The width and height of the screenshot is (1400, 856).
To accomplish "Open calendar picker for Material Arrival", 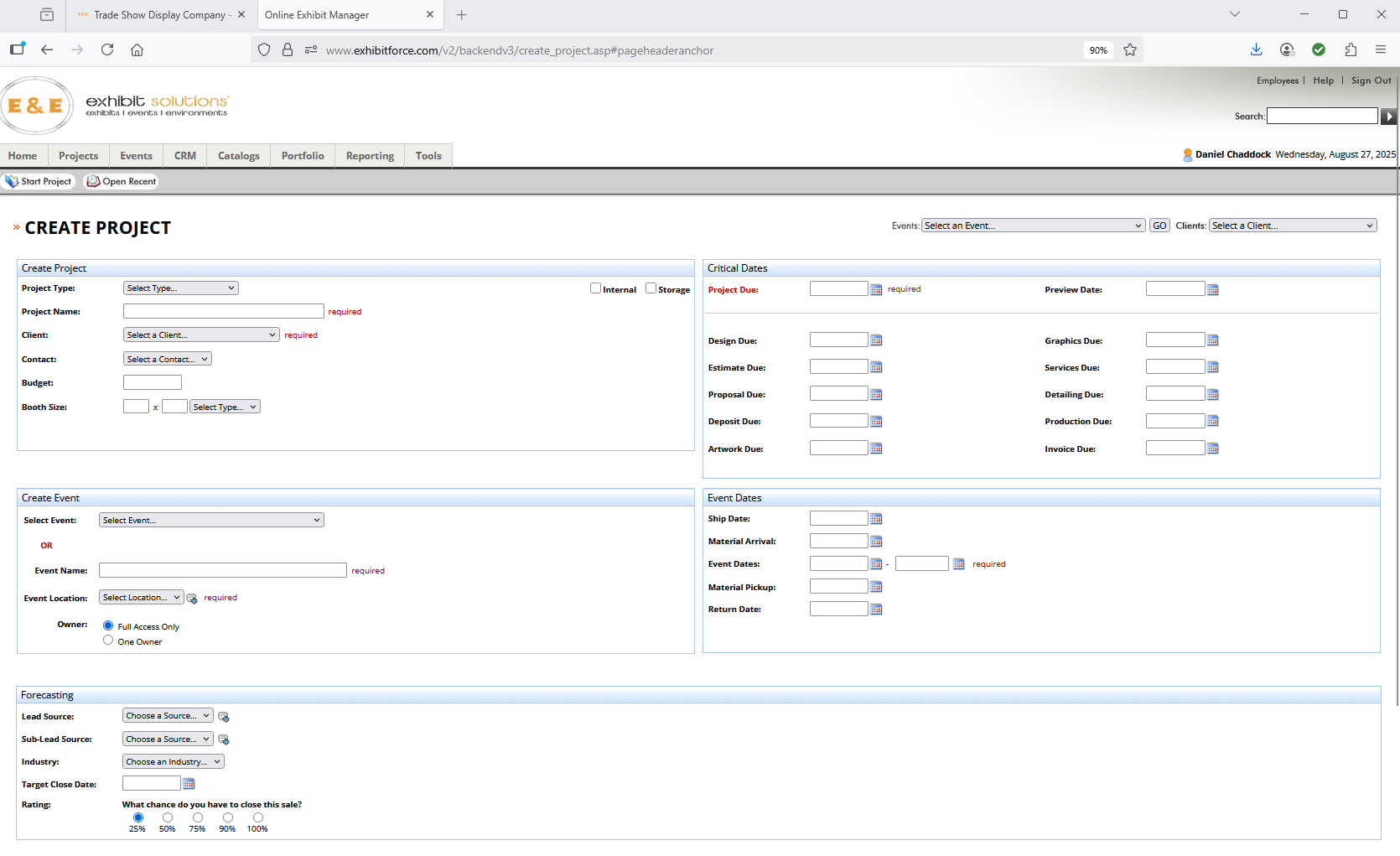I will pos(876,542).
